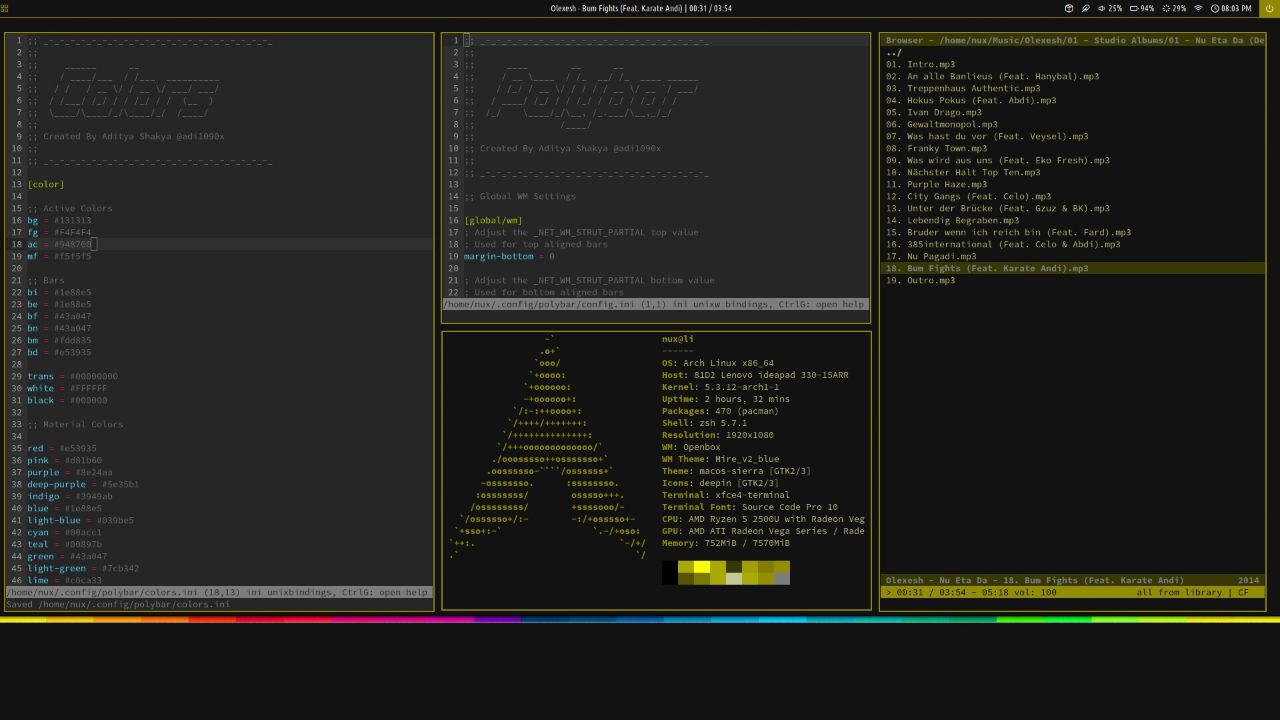This screenshot has height=720, width=1280.
Task: Place cursor on 'mf = #f5f5f5' line
Action: 59,256
